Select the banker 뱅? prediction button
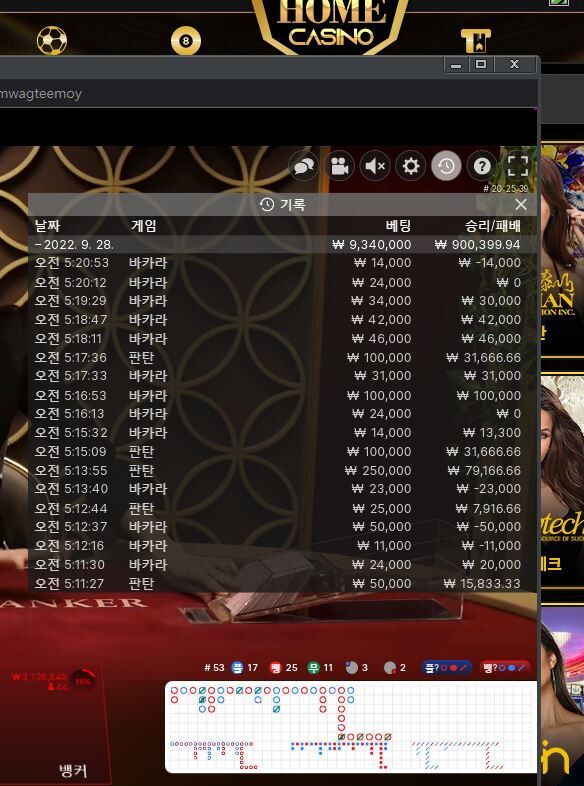 coord(505,668)
